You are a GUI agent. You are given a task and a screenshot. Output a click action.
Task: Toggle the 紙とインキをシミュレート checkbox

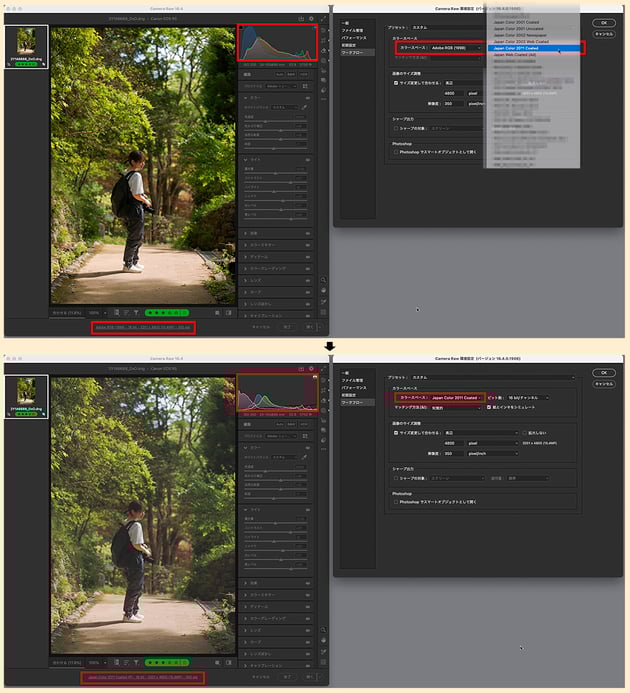point(489,407)
